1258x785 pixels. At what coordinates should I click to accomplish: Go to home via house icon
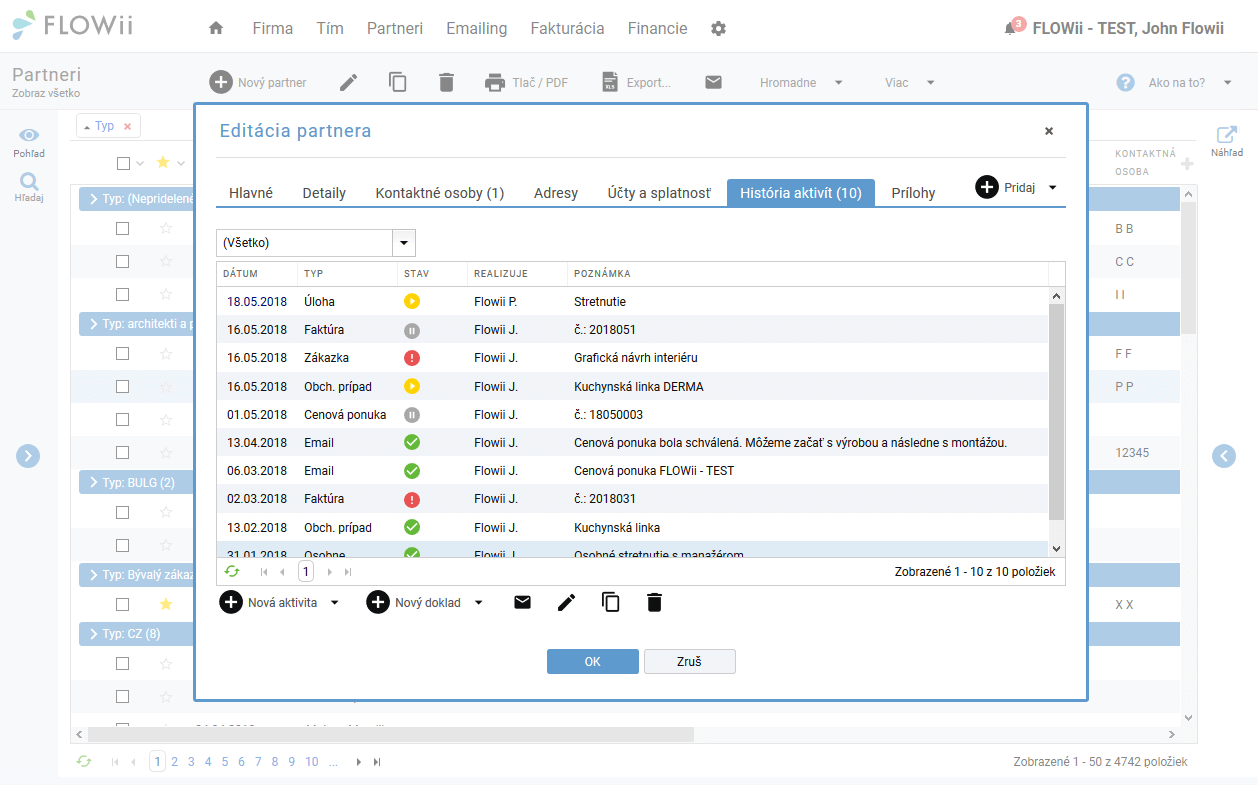(x=216, y=28)
